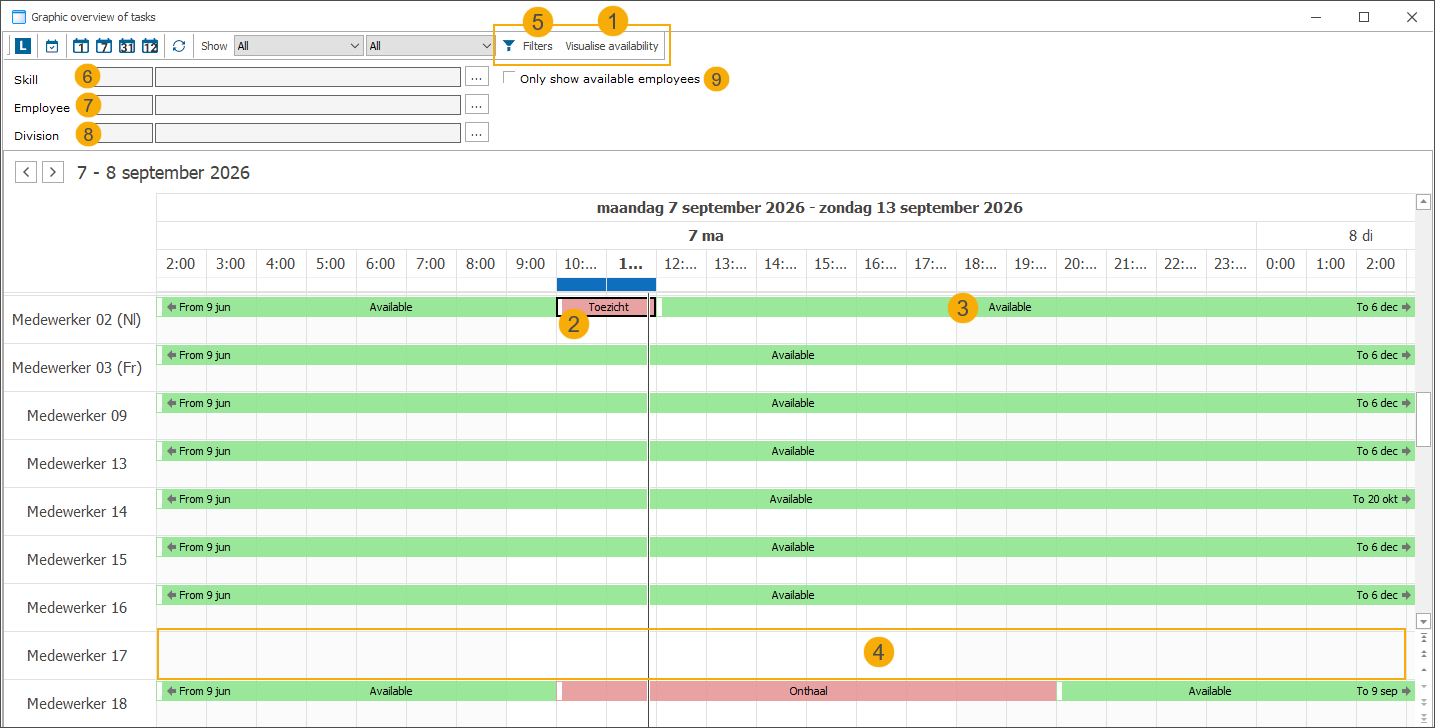The width and height of the screenshot is (1435, 728).
Task: Click Medewerker 03 (Fr) row label
Action: coord(76,368)
